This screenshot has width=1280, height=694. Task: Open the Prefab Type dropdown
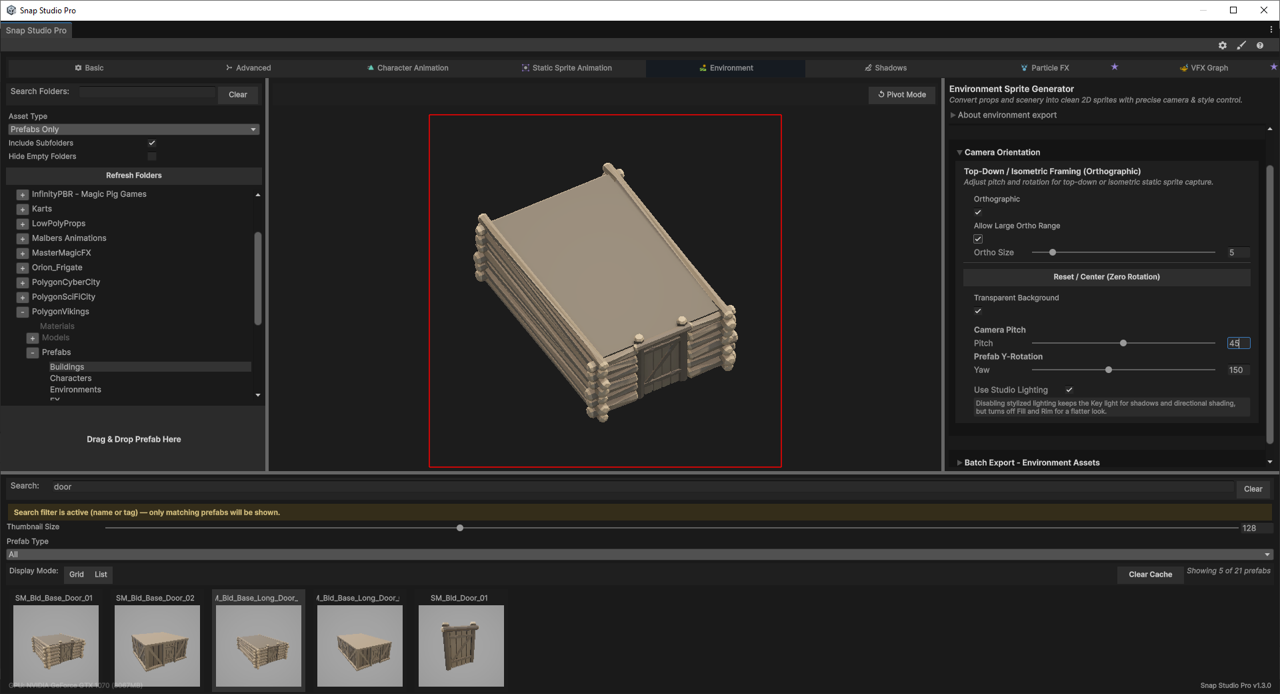tap(639, 554)
